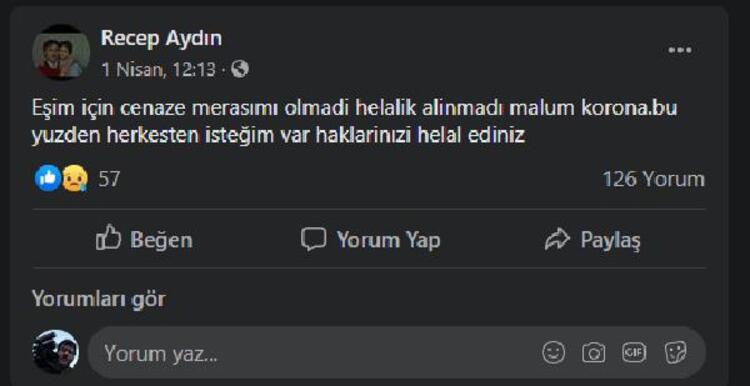Screen dimensions: 750x386
Task: Open the GIF picker icon
Action: click(x=634, y=353)
